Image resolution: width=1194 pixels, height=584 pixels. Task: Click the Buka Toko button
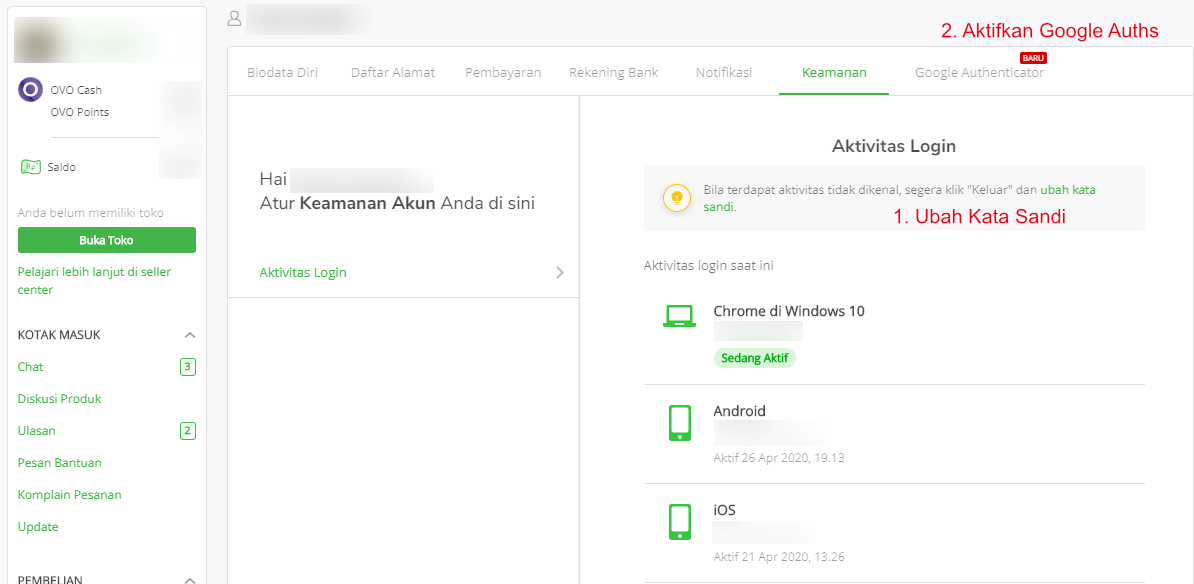(106, 240)
